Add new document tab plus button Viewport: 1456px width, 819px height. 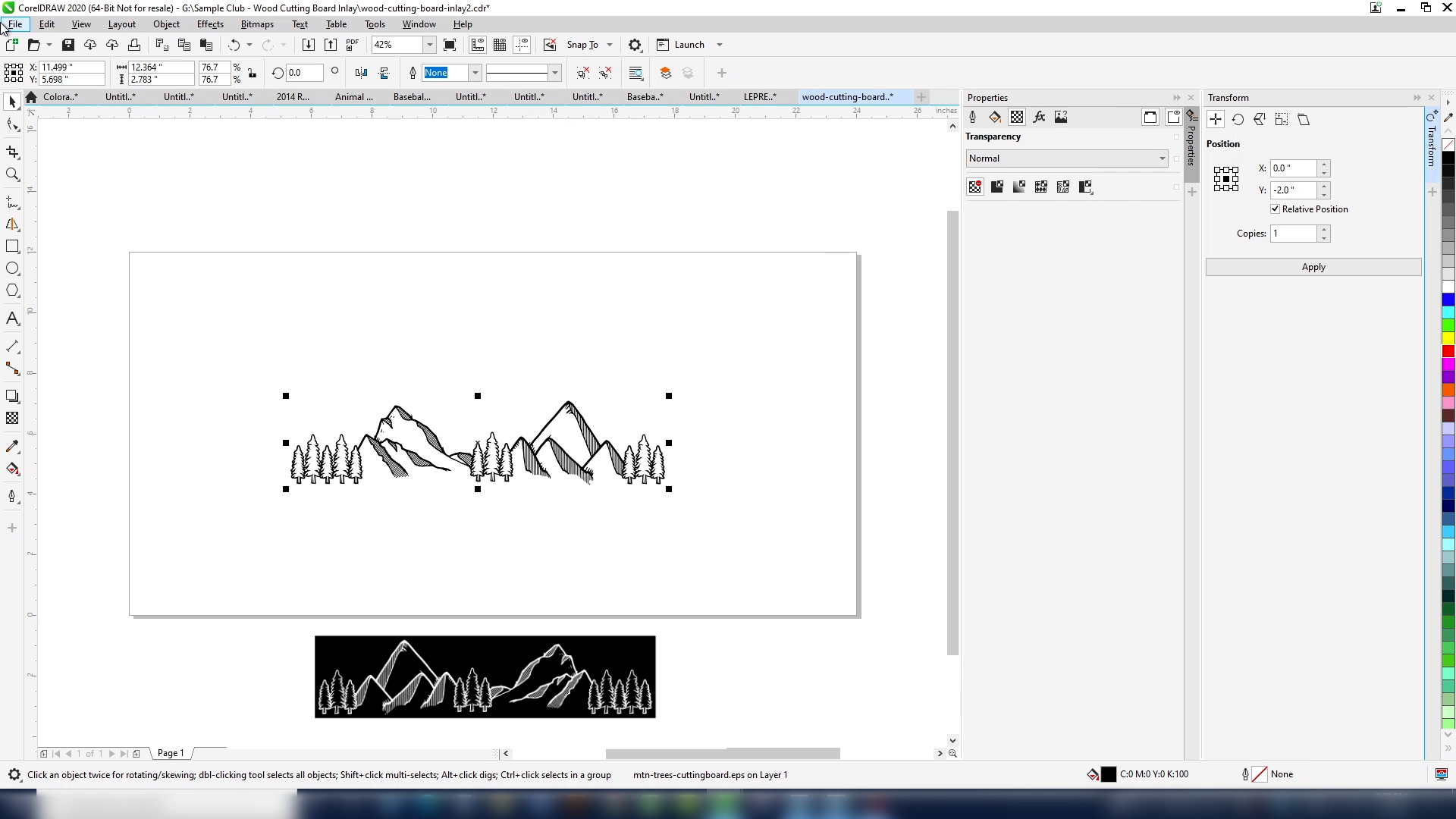[921, 97]
